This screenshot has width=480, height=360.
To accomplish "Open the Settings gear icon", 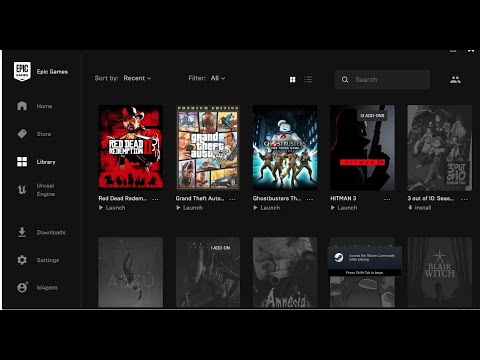I will [x=22, y=260].
